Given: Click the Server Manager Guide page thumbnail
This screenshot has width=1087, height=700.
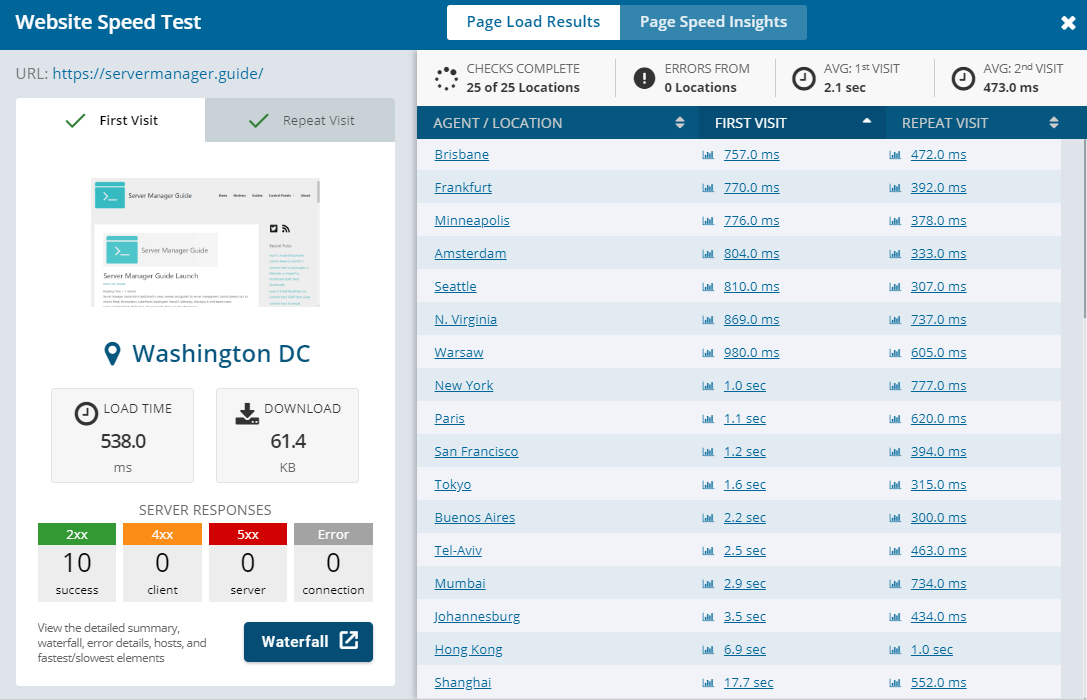Looking at the screenshot, I should click(x=205, y=243).
